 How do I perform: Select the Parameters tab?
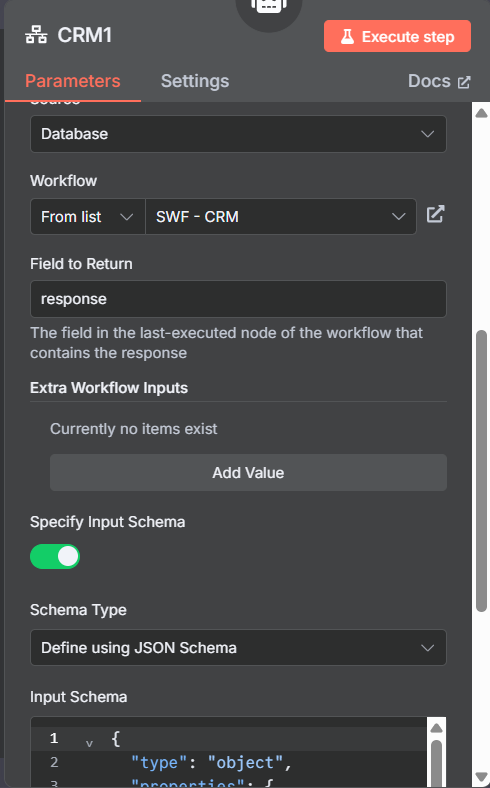tap(73, 81)
